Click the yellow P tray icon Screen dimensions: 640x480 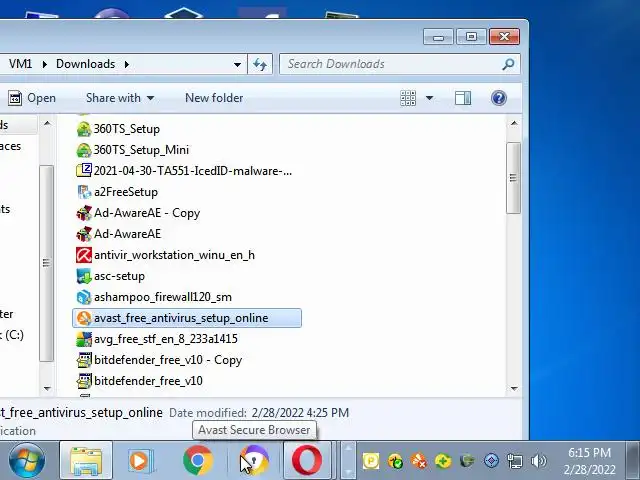371,461
